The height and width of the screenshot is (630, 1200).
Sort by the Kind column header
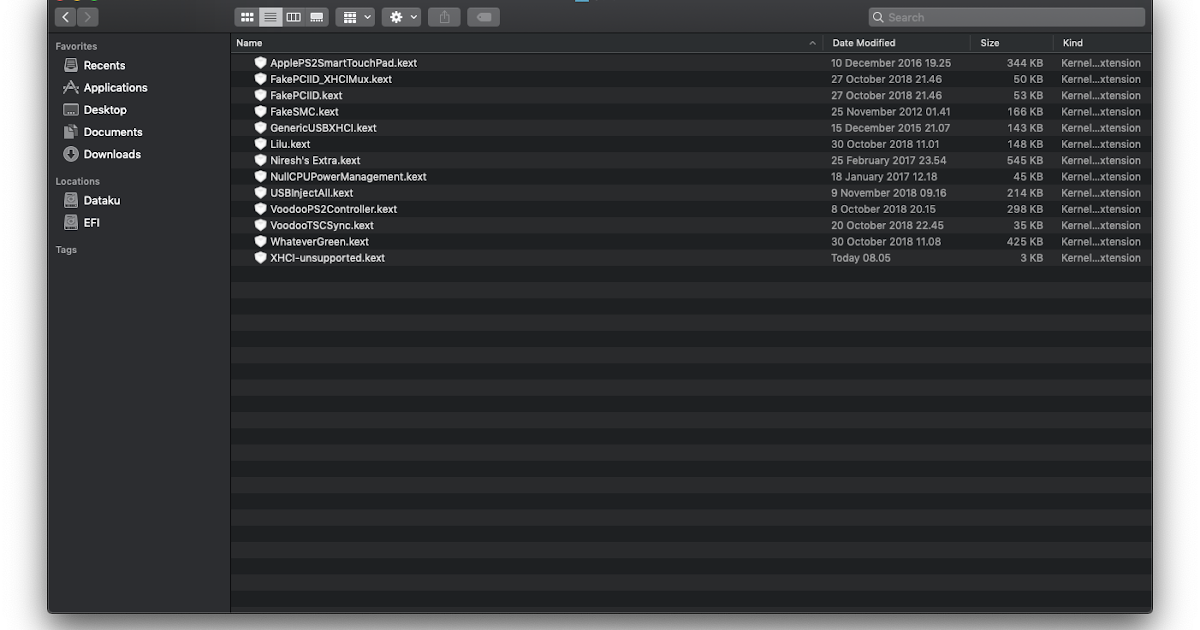point(1102,43)
